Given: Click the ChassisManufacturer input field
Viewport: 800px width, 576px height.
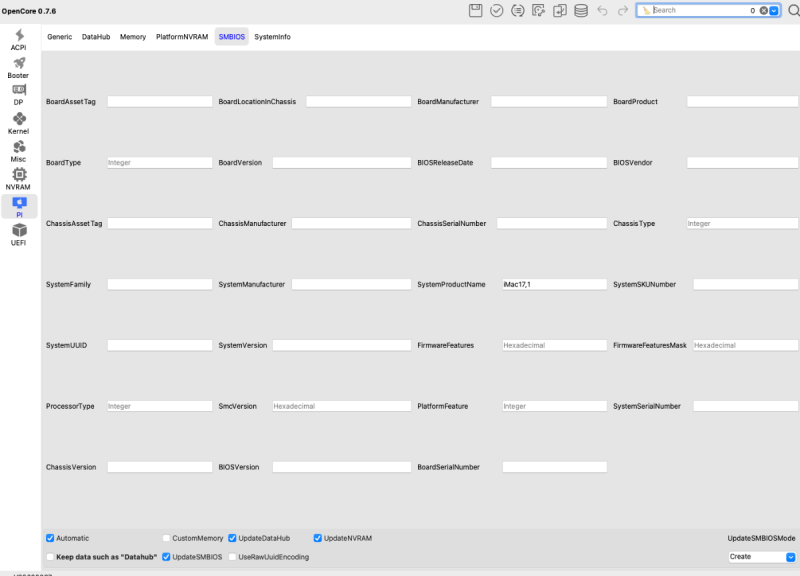Looking at the screenshot, I should pyautogui.click(x=351, y=223).
